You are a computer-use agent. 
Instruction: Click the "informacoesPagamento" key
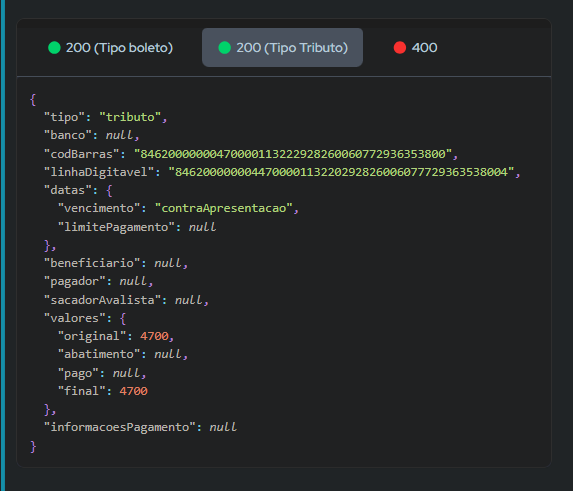pos(120,427)
